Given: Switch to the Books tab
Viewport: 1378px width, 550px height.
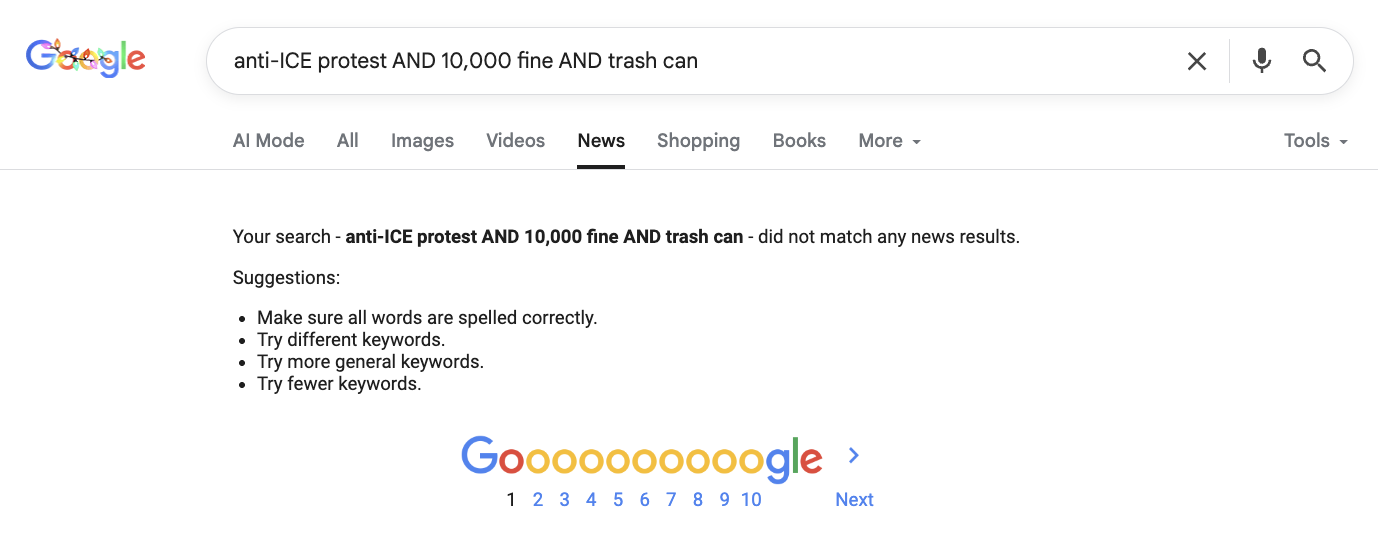Looking at the screenshot, I should (799, 141).
